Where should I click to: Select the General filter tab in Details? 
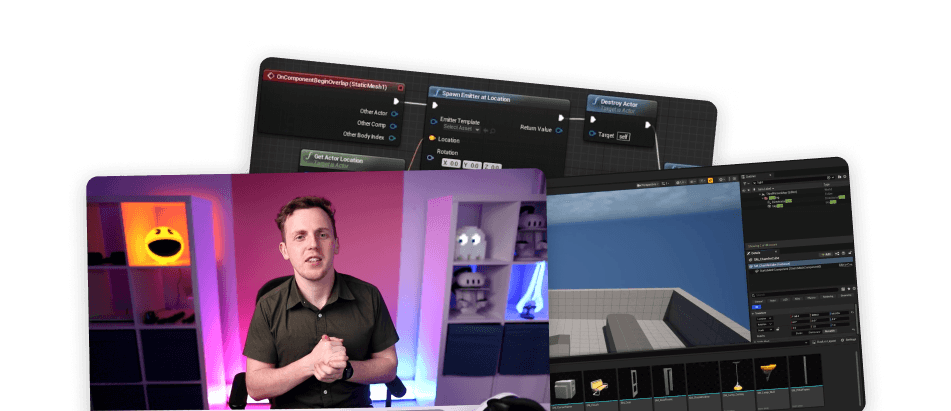point(759,301)
